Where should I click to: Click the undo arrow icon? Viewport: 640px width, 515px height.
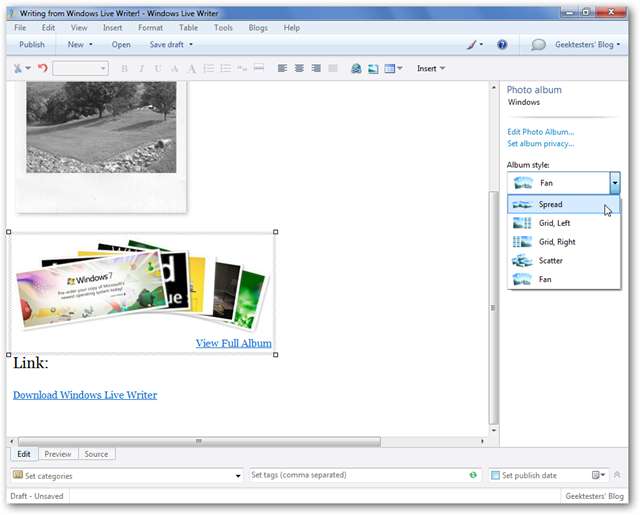click(43, 69)
